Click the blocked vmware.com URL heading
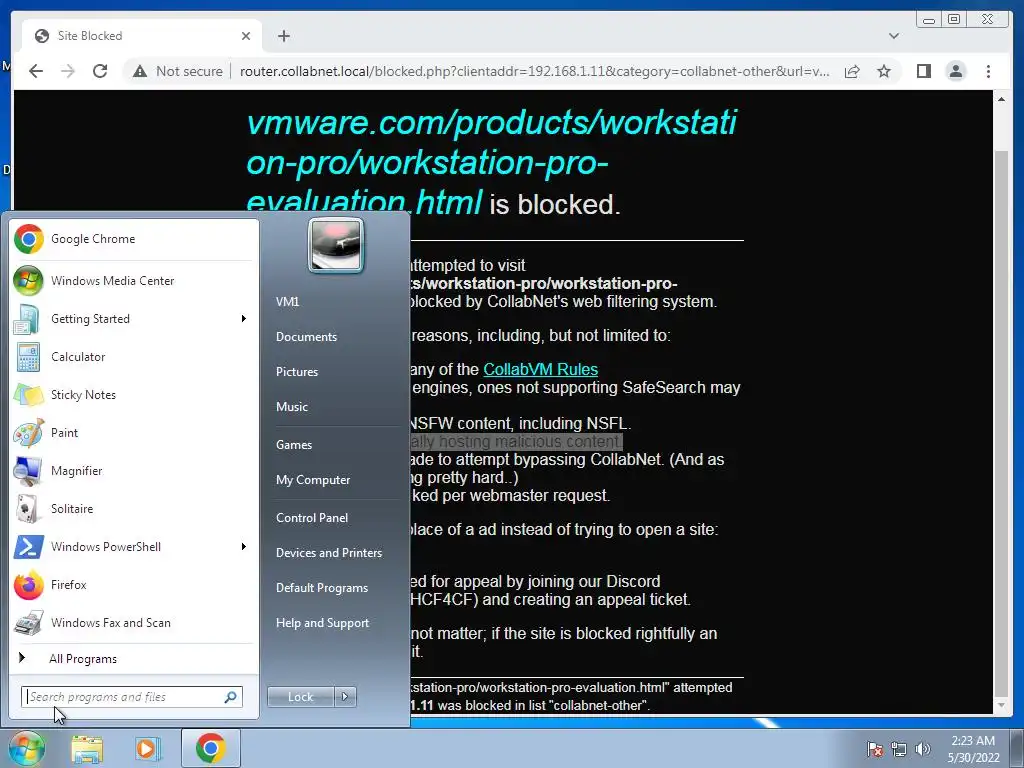 492,163
